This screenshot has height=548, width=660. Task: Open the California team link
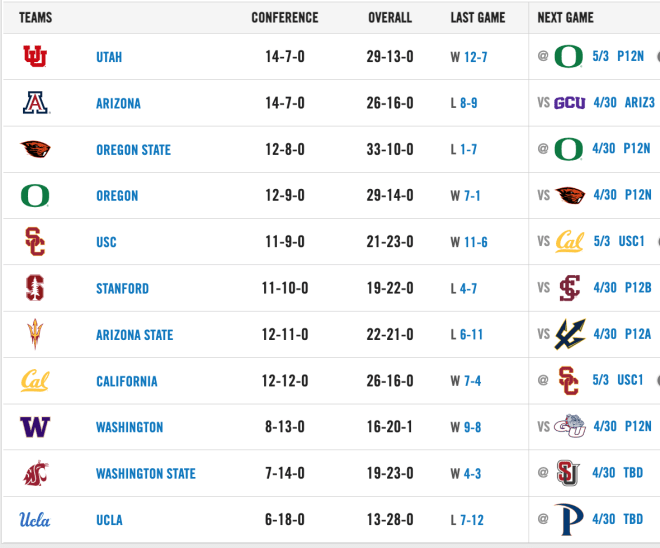click(x=127, y=381)
